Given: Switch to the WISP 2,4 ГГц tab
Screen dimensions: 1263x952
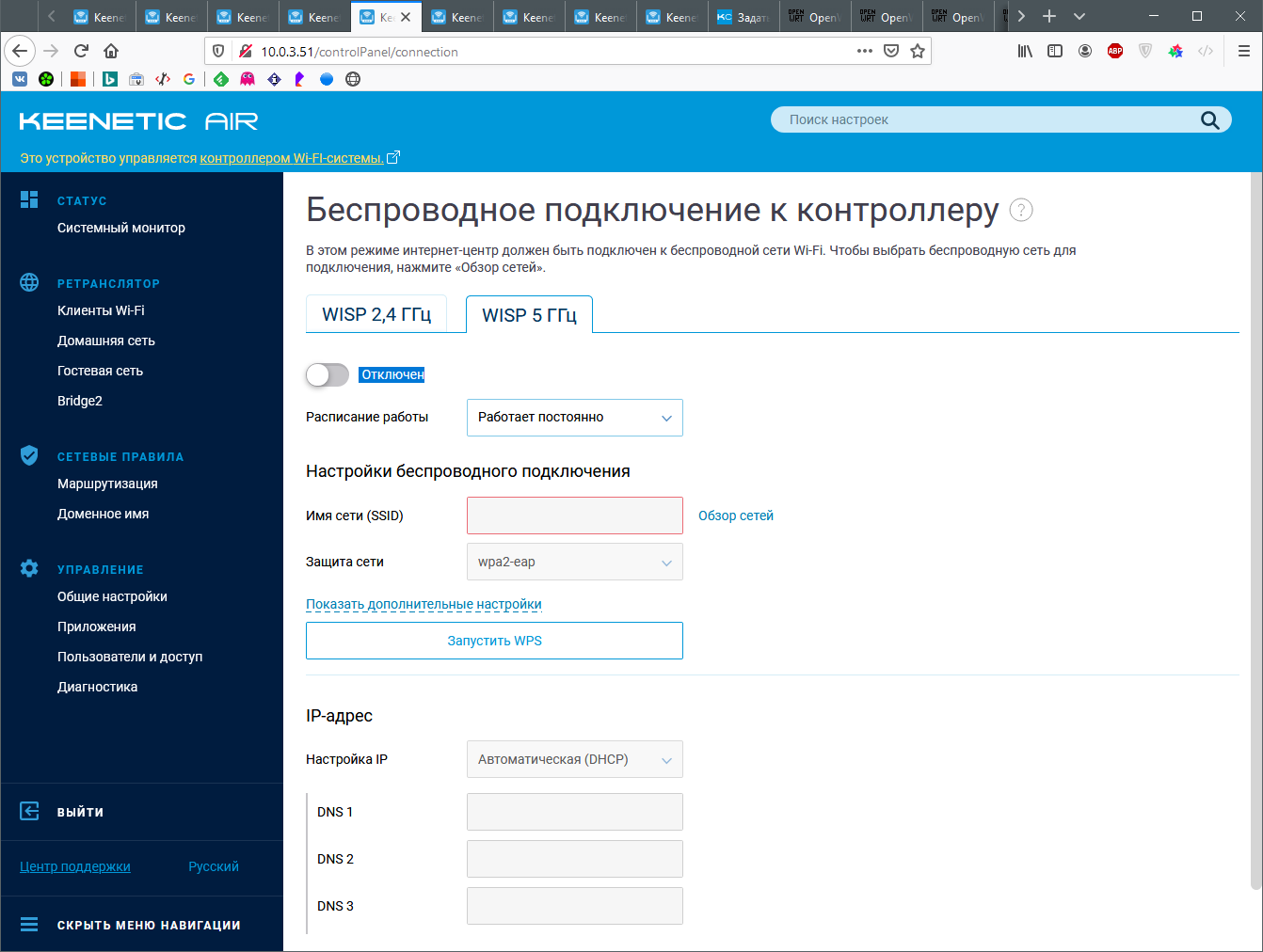Looking at the screenshot, I should click(376, 314).
